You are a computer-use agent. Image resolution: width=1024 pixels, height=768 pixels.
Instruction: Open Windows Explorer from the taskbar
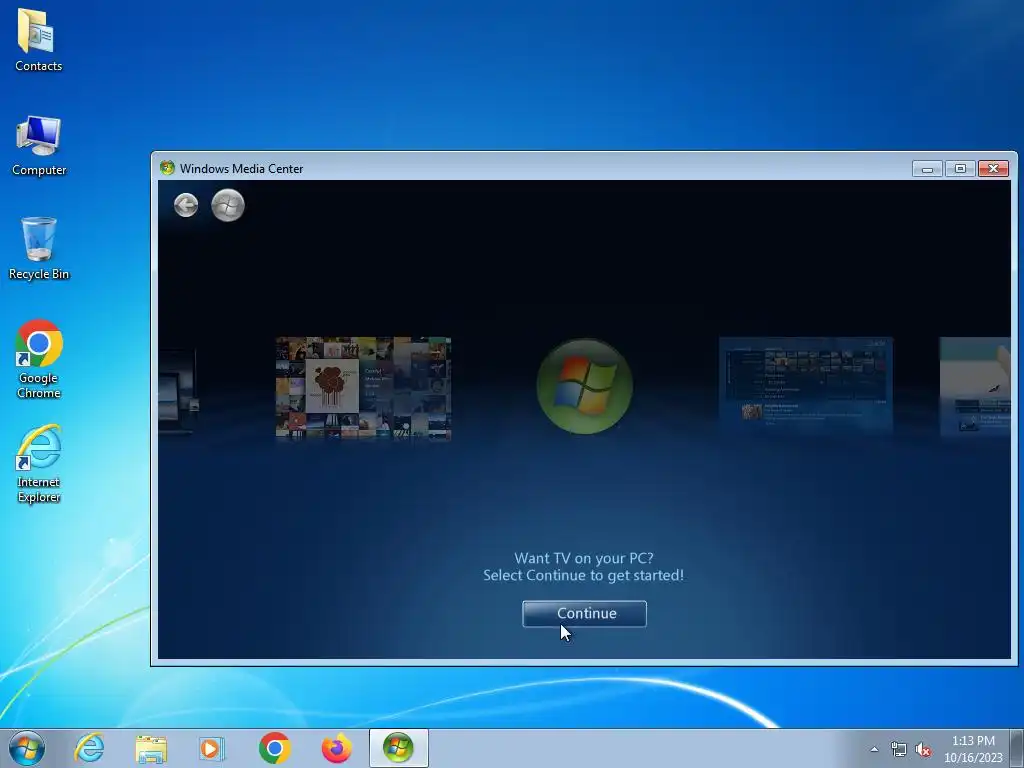[151, 748]
